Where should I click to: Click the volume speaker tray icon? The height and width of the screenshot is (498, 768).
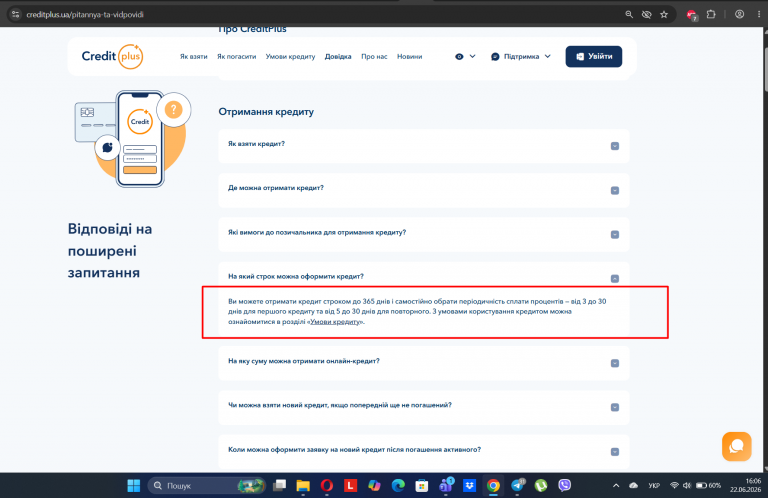[x=687, y=485]
